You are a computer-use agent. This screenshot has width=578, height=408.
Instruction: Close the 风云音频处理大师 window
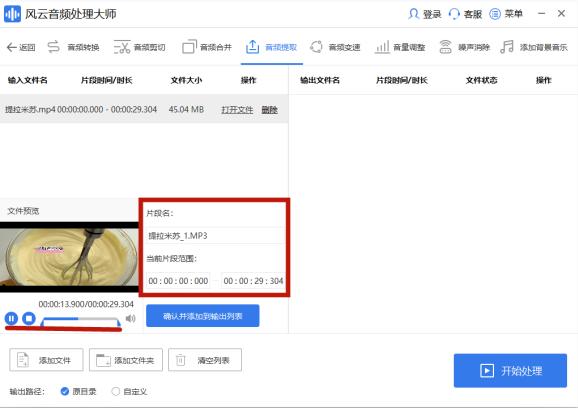[x=561, y=14]
